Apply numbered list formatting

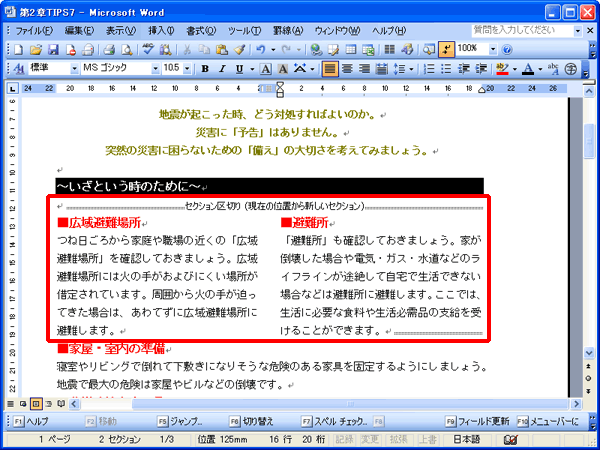coord(429,69)
